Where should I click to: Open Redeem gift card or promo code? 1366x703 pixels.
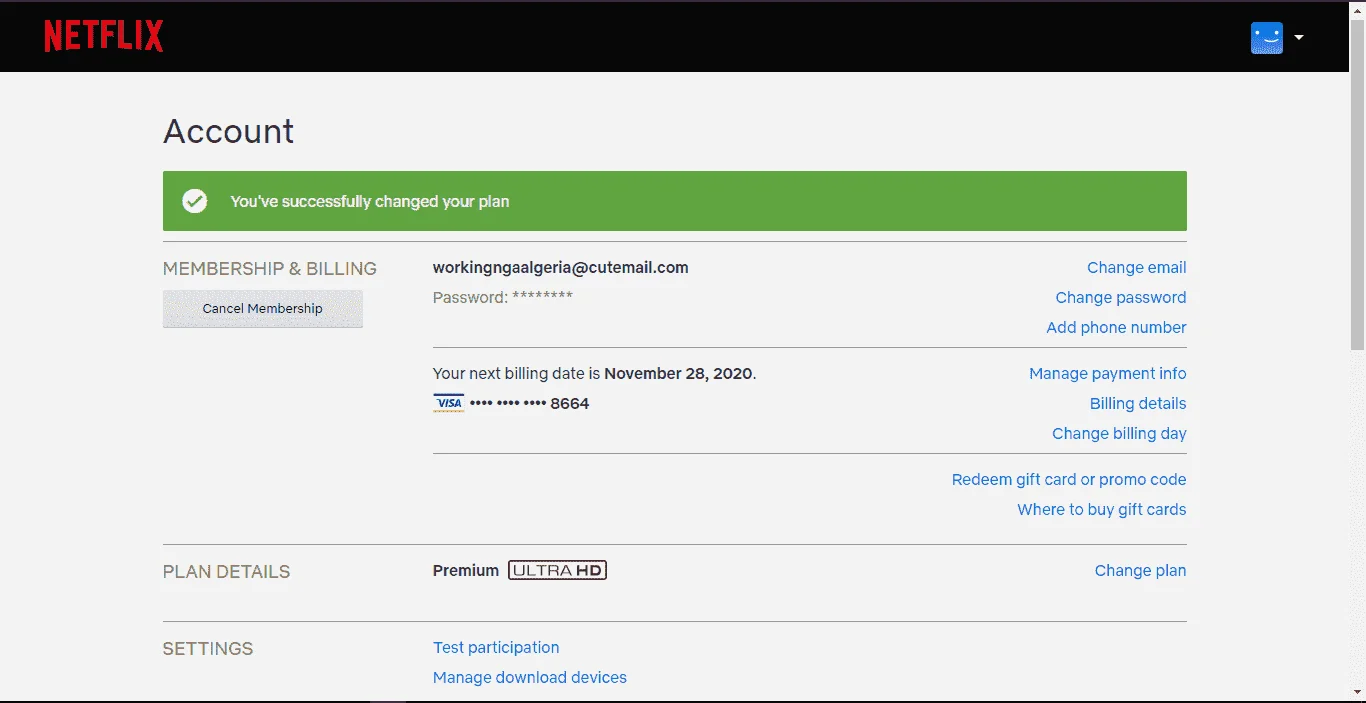pos(1069,479)
